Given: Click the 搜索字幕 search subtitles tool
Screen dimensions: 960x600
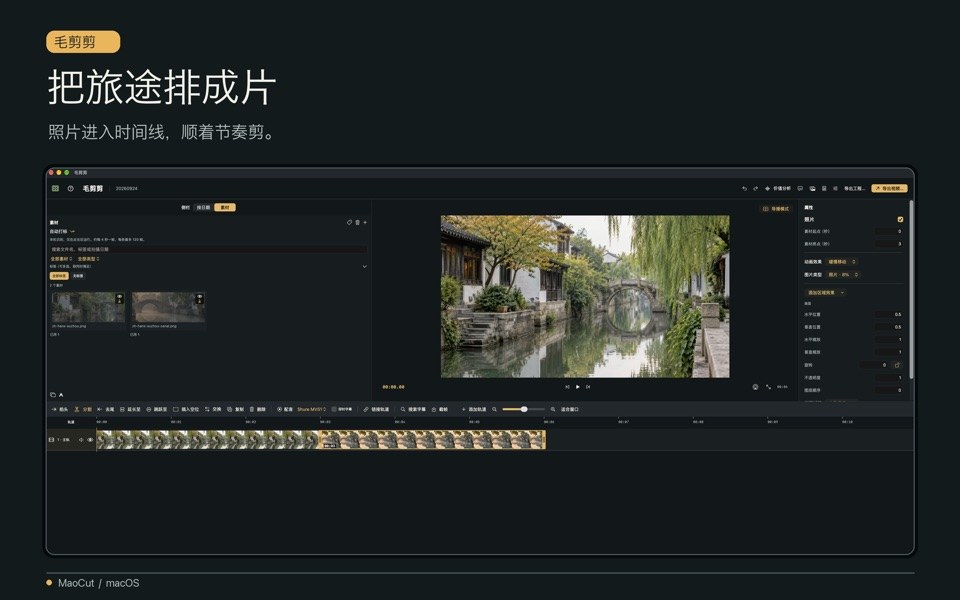Looking at the screenshot, I should pos(413,409).
